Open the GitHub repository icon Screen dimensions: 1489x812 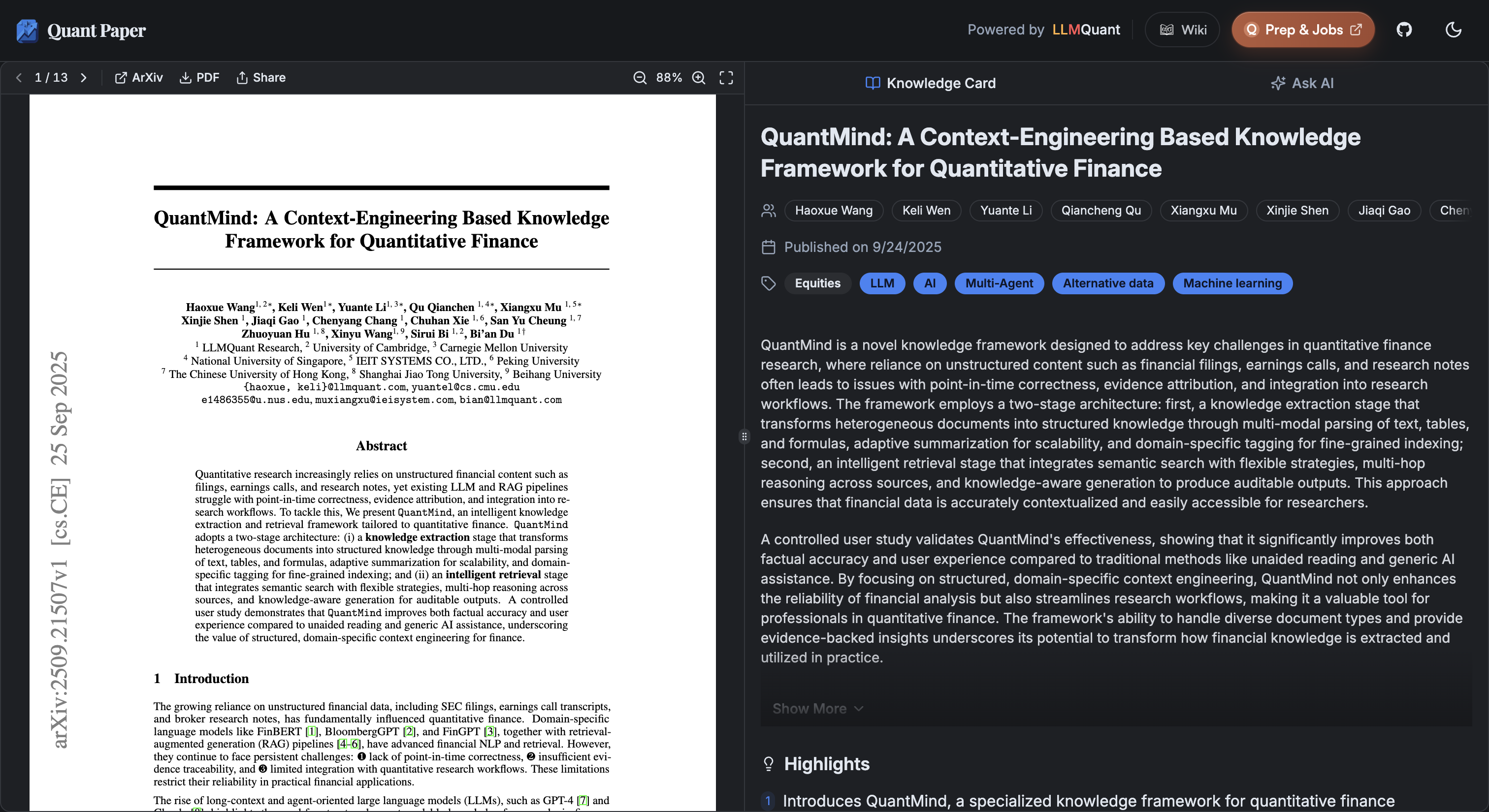(1404, 30)
